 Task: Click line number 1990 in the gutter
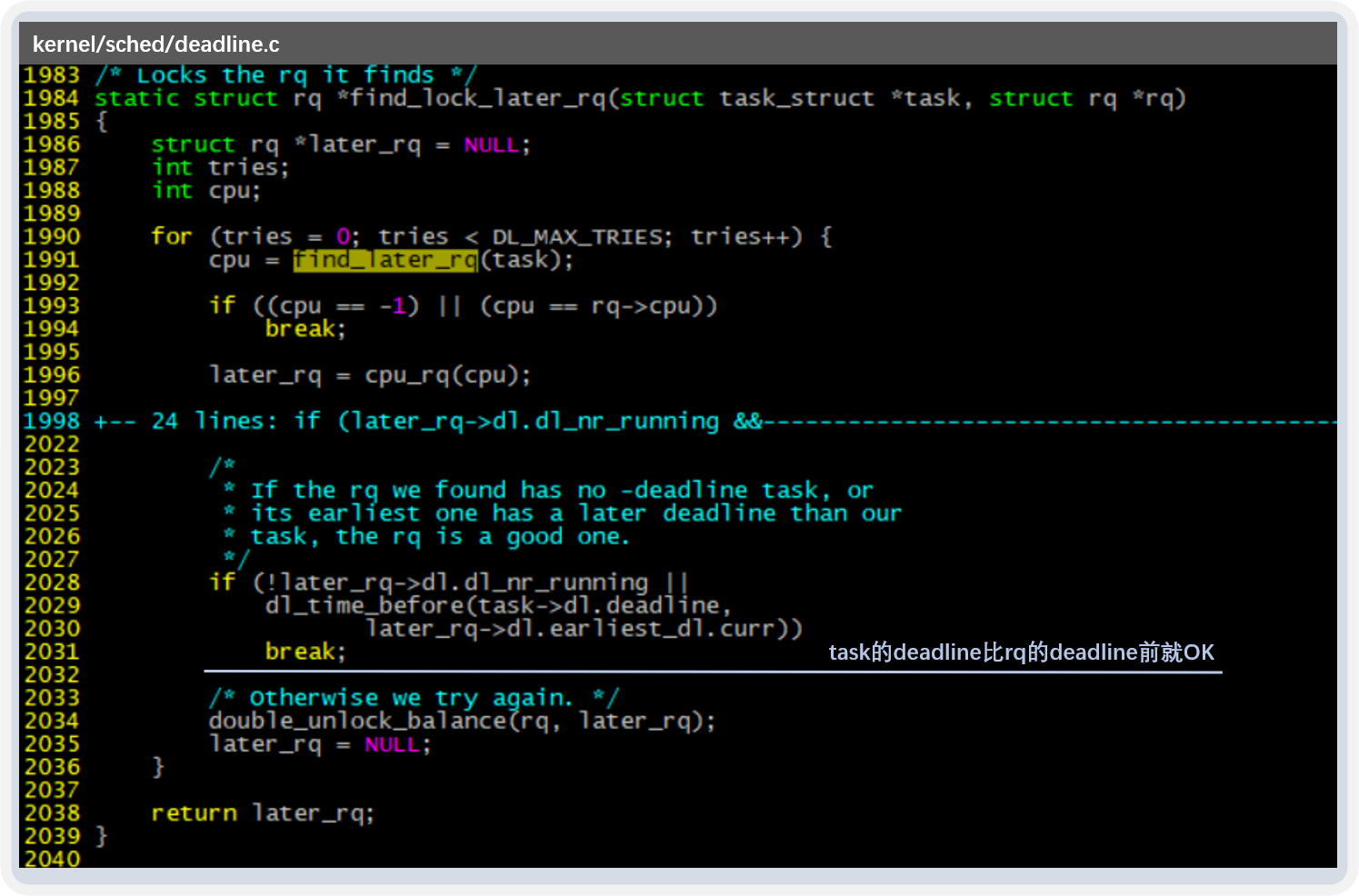tap(51, 236)
